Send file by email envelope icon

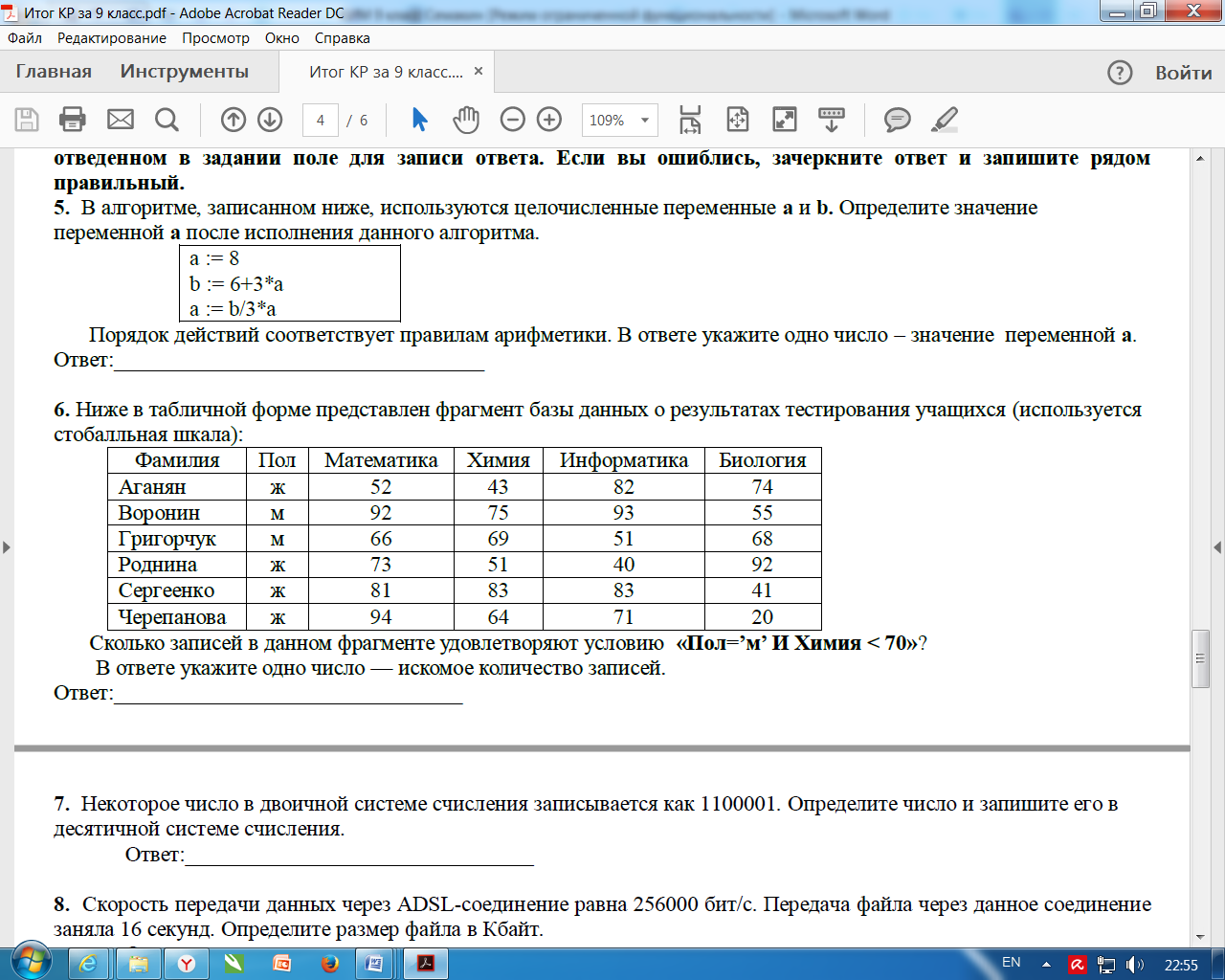pos(121,120)
